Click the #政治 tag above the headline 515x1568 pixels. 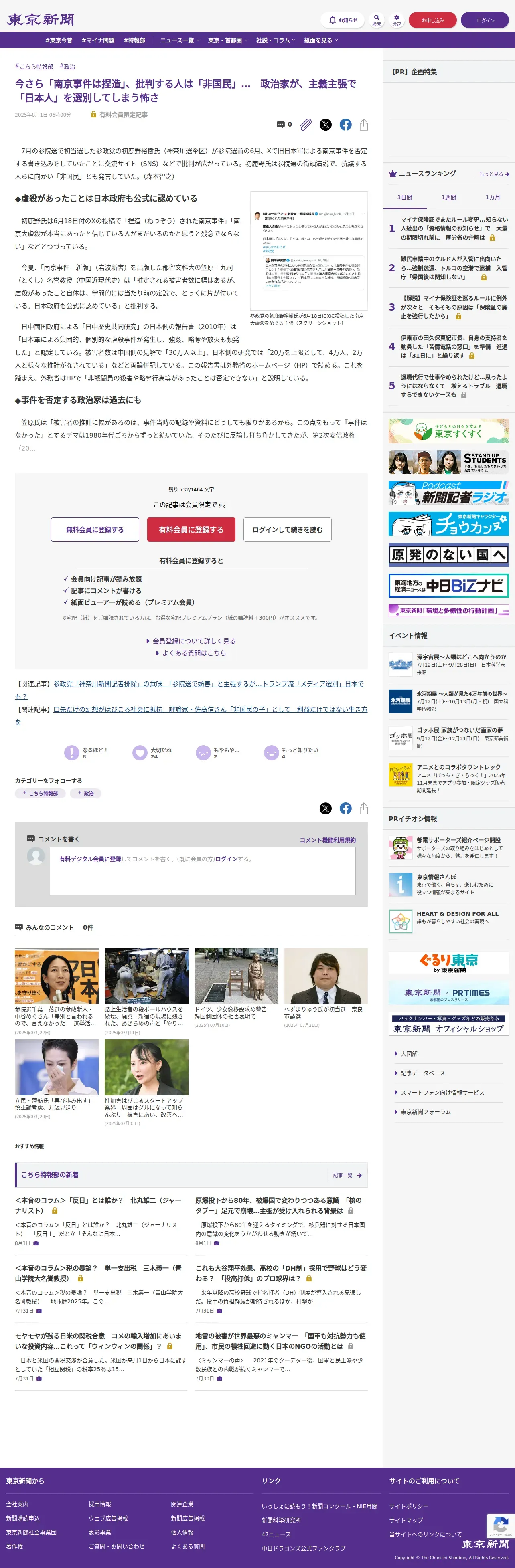(67, 67)
